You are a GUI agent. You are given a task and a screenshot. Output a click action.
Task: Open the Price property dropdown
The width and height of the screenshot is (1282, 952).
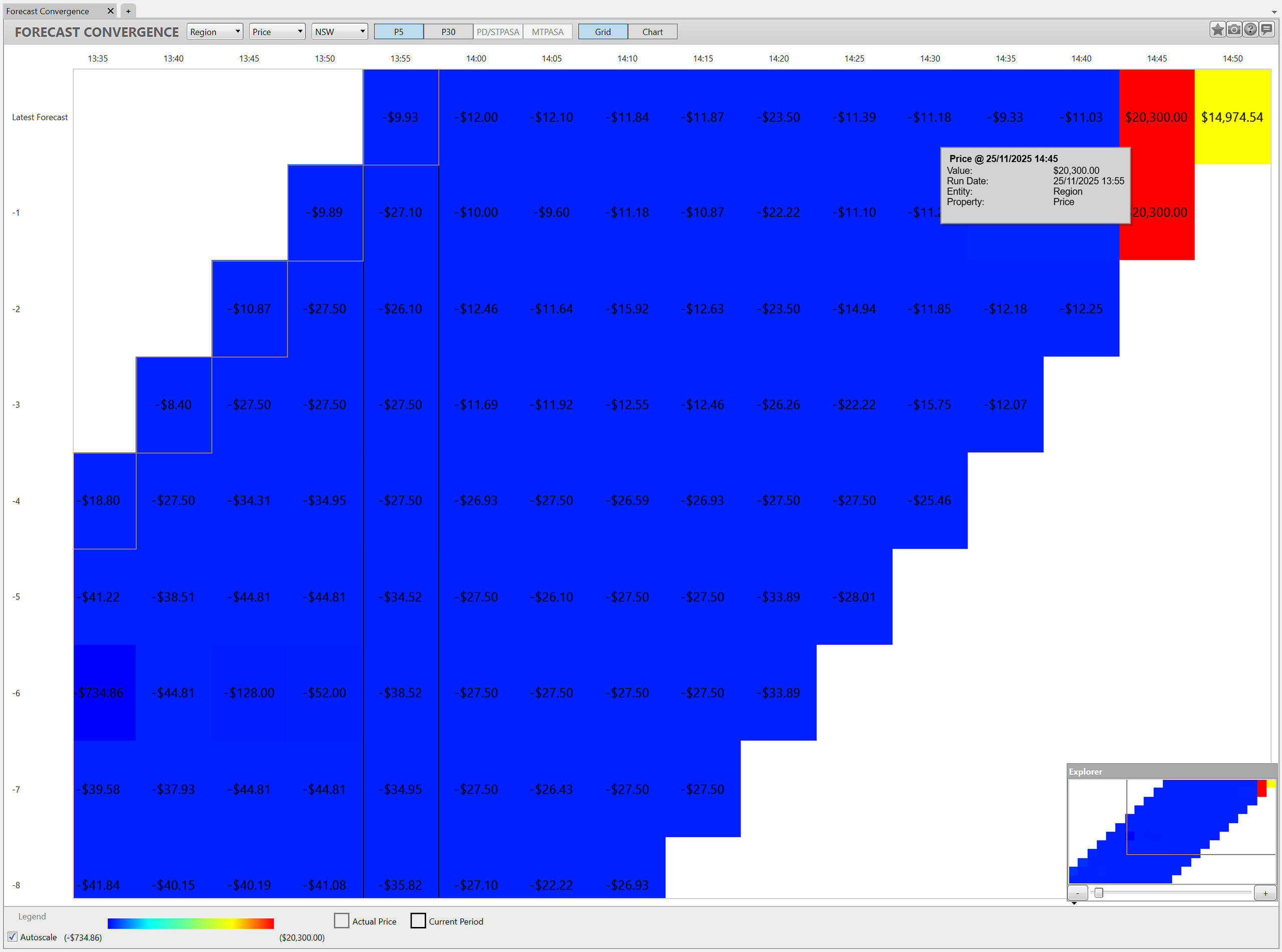click(x=277, y=32)
